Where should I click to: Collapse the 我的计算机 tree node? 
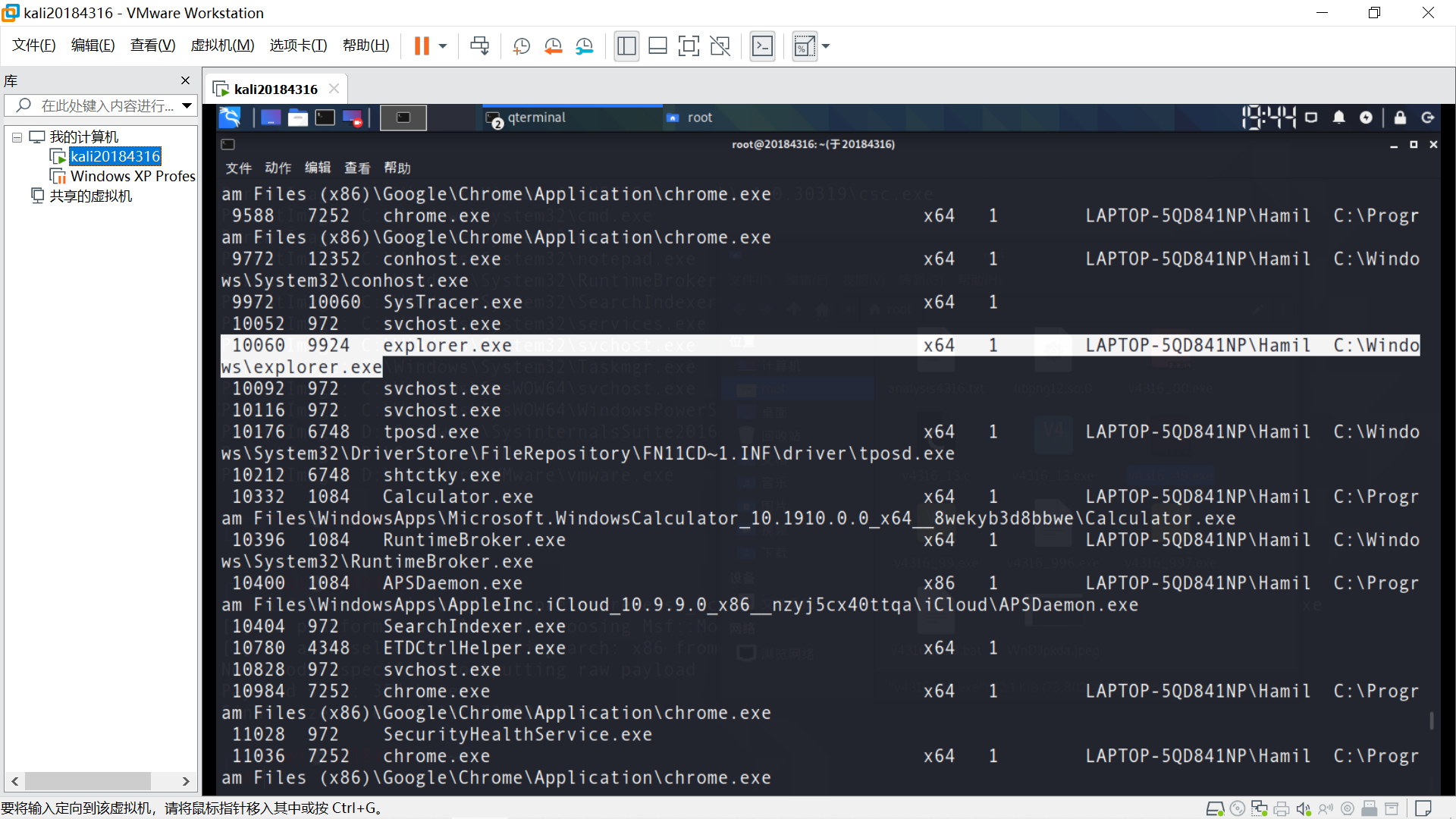pyautogui.click(x=17, y=137)
